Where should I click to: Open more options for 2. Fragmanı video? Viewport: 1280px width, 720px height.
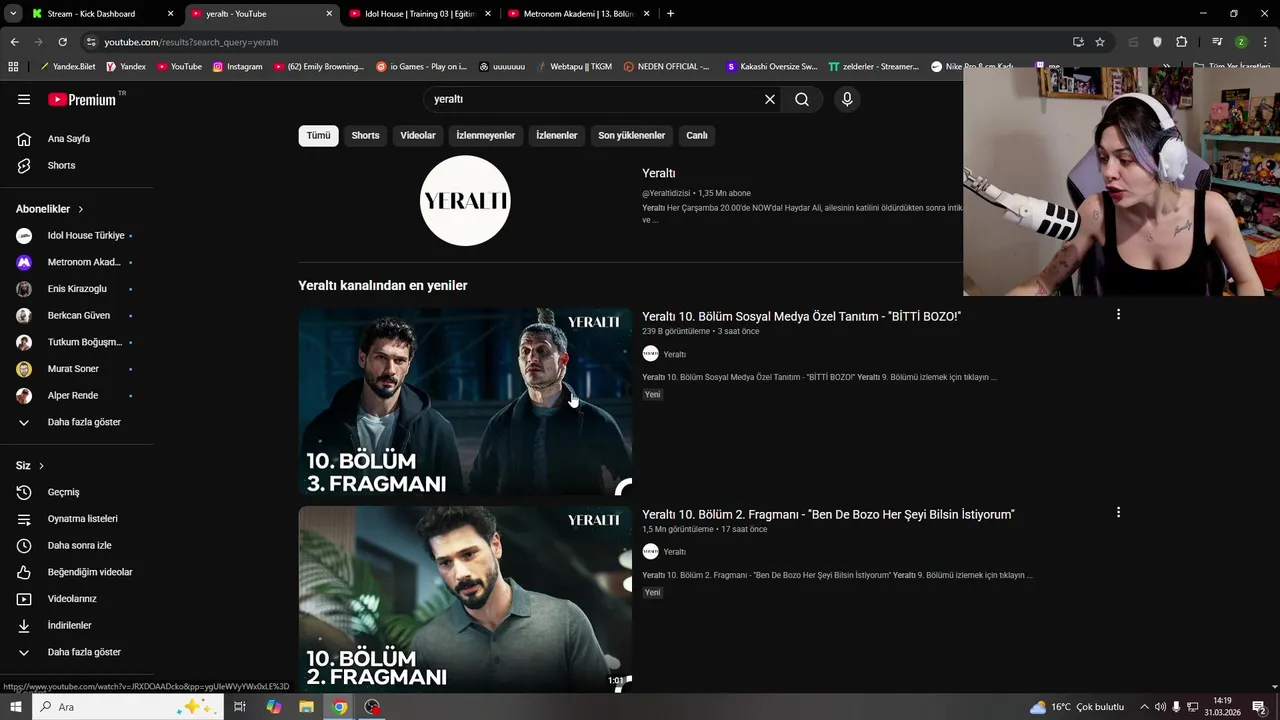1118,513
